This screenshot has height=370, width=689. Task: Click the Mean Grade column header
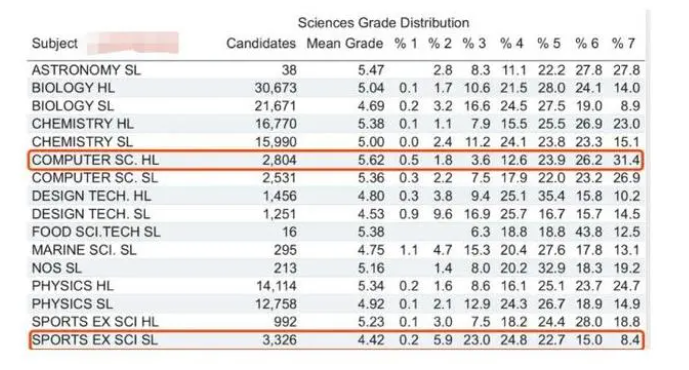point(344,44)
